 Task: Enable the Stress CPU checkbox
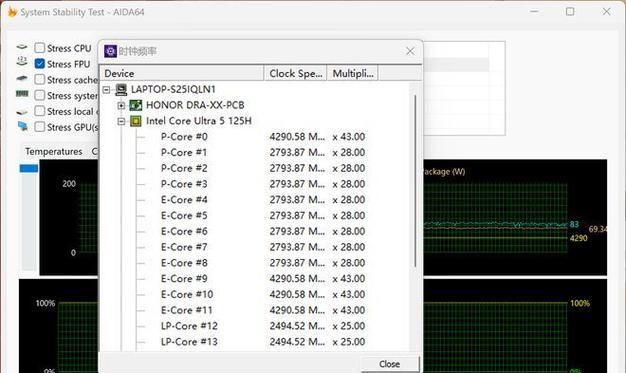click(x=40, y=48)
